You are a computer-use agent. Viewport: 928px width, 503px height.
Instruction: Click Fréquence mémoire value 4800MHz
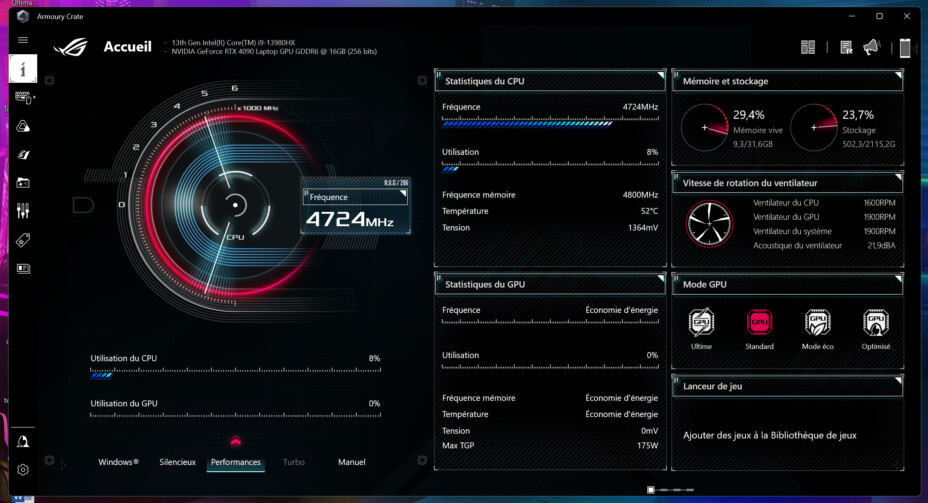[x=640, y=195]
